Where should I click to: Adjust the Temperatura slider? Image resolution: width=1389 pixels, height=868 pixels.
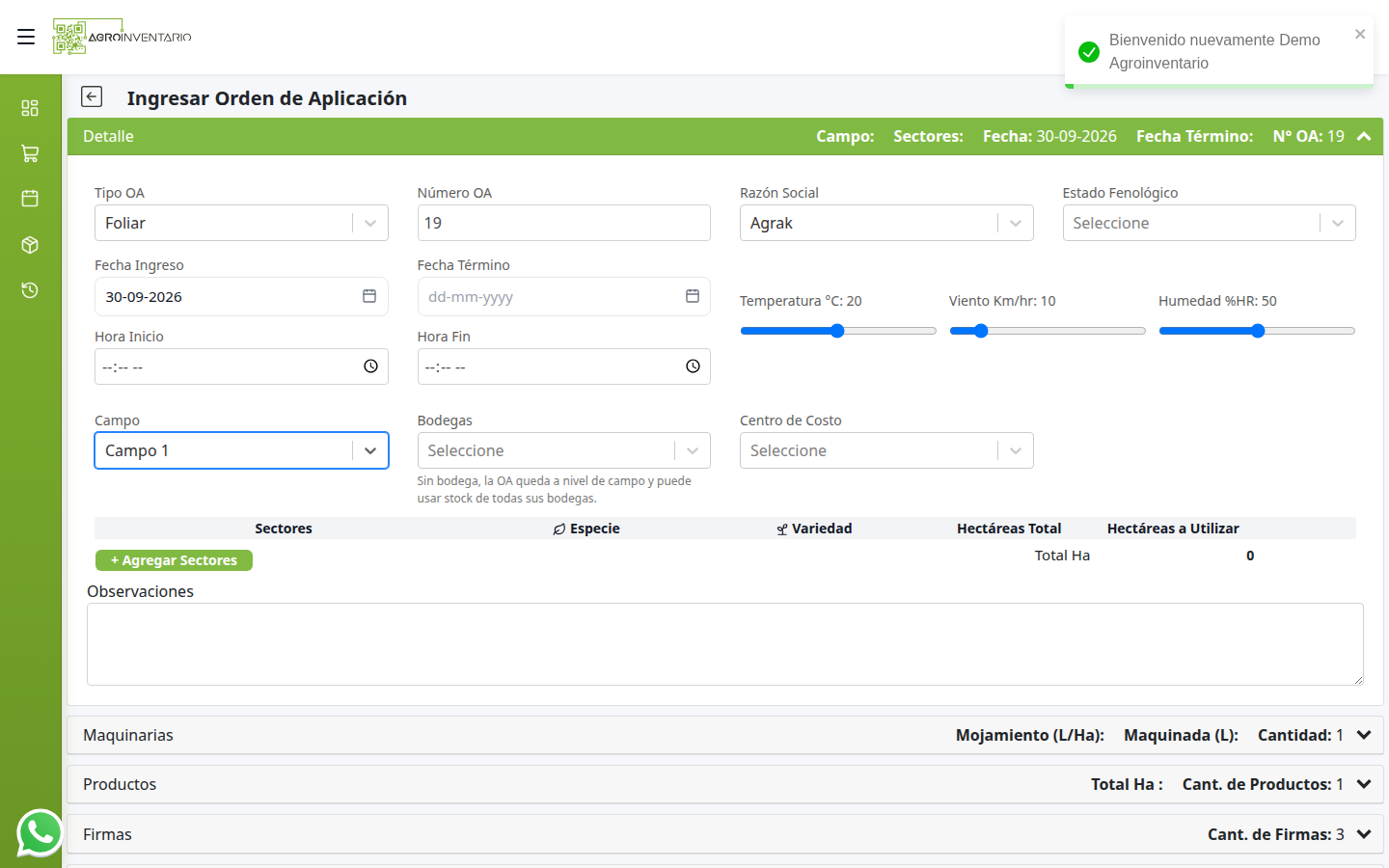pos(838,331)
